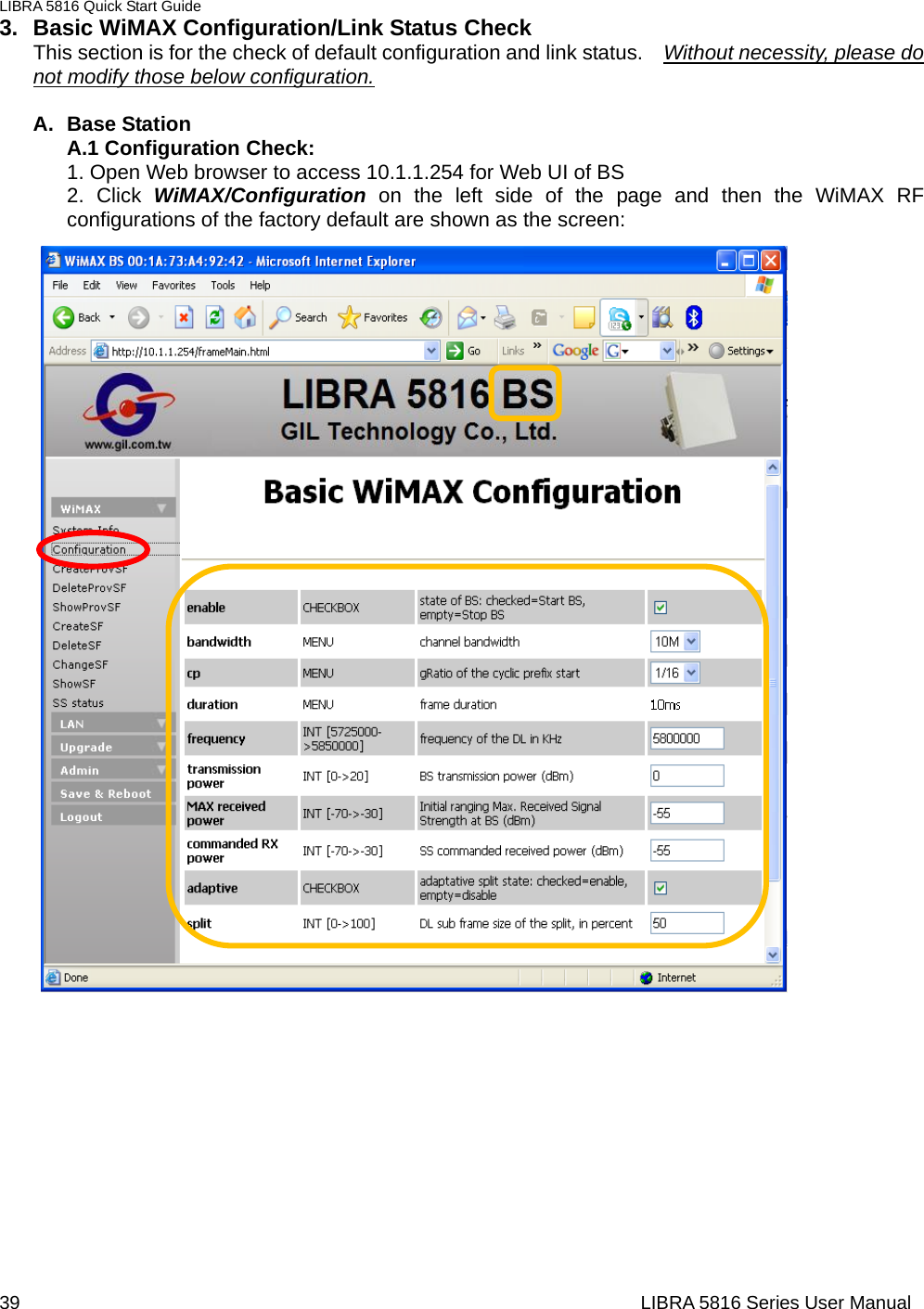Open the cp 1/16 dropdown
Screen dimensions: 924x1309
(x=691, y=673)
